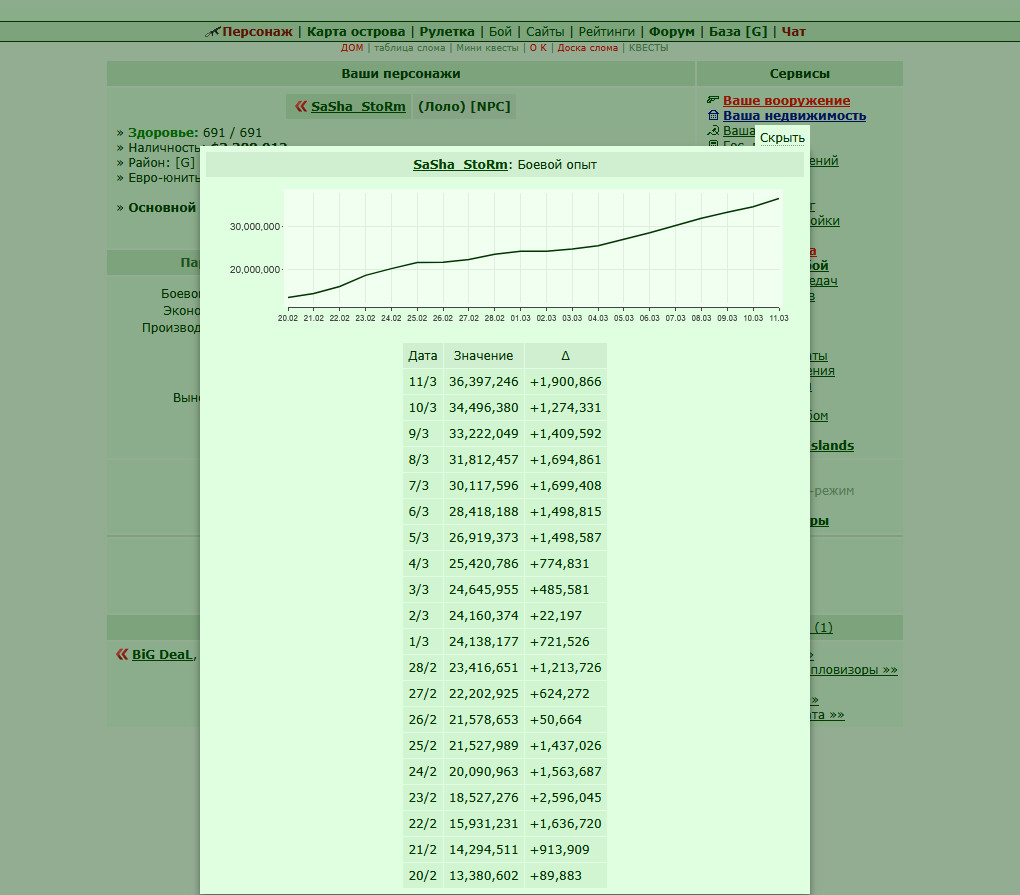Open the Персонаж menu item
Viewport: 1020px width, 895px height.
(x=257, y=32)
